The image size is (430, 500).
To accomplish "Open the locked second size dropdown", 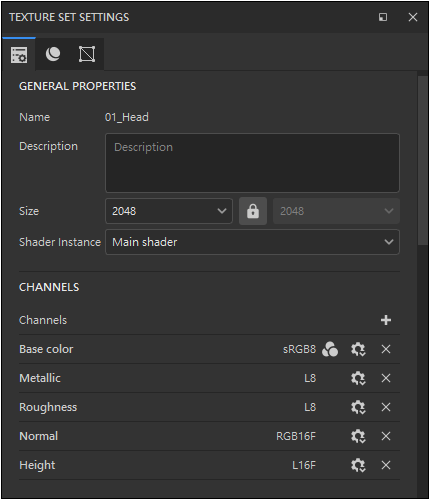I will pos(336,211).
